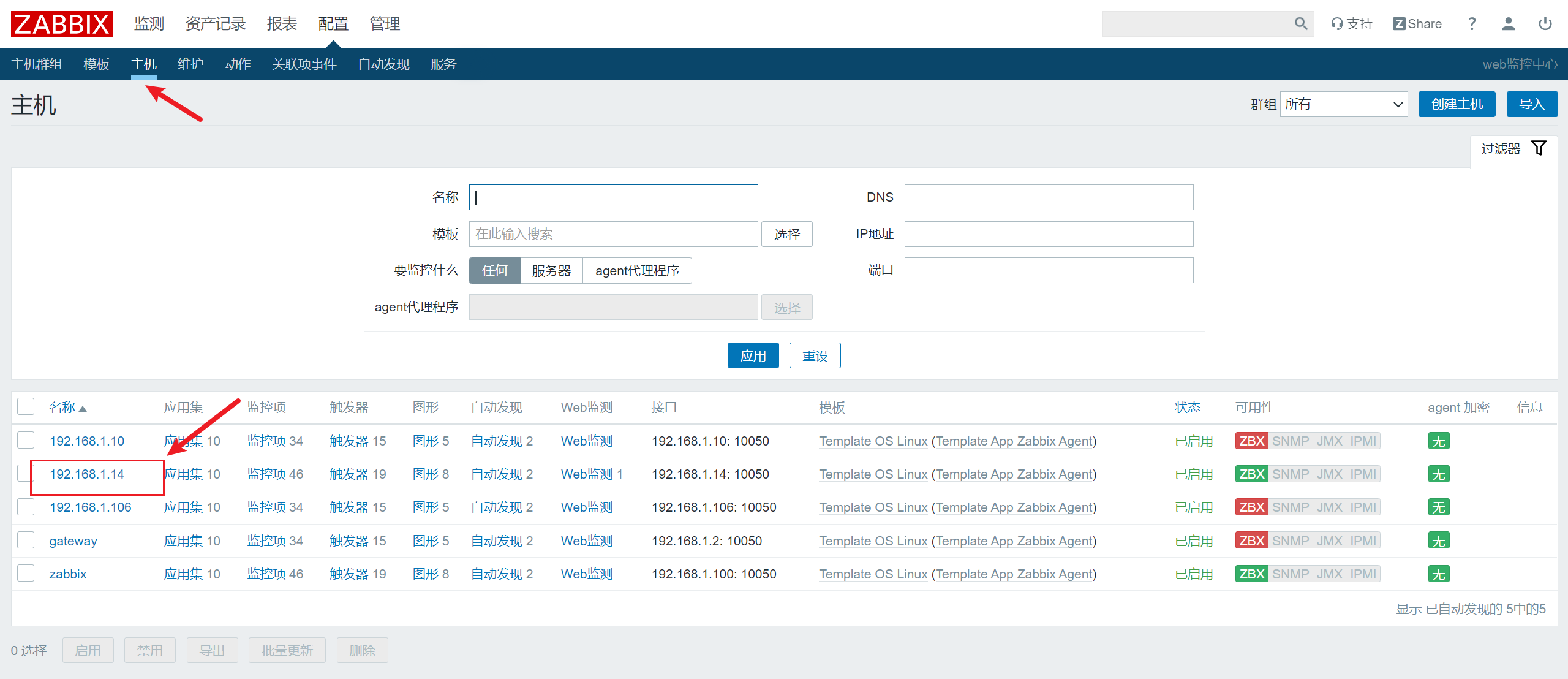
Task: Open the 群组 所有 dropdown
Action: [x=1344, y=104]
